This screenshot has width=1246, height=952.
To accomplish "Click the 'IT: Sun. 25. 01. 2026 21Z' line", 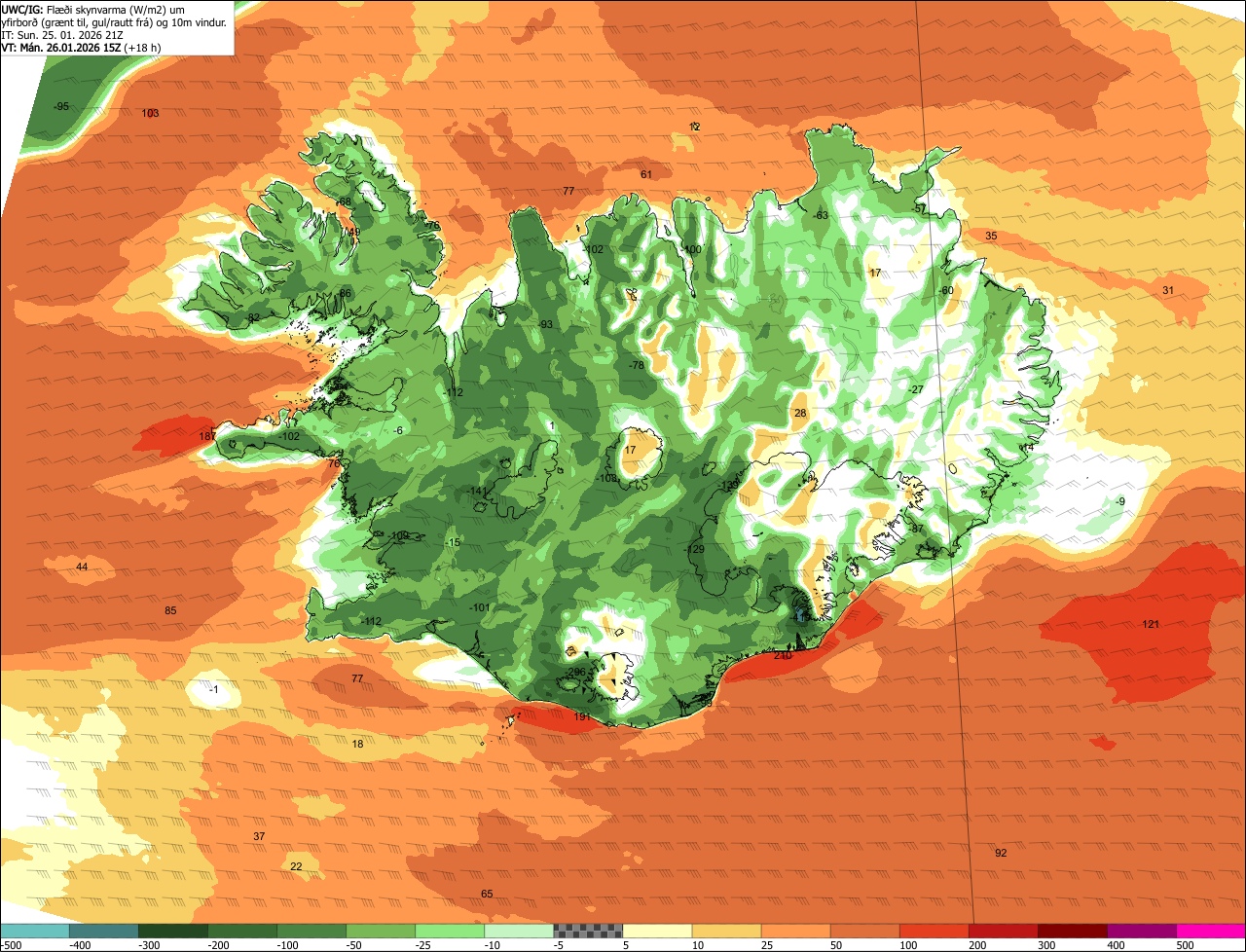I will click(63, 34).
